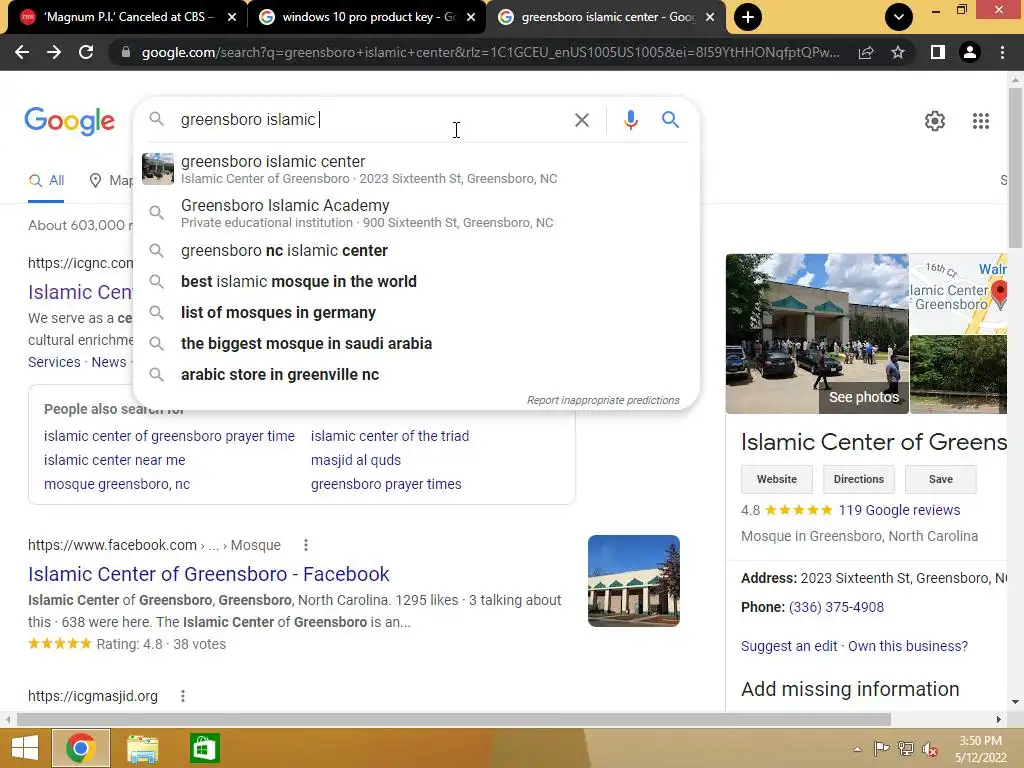Bookmark this page with star icon
Screen dimensions: 1024x768
coord(898,52)
